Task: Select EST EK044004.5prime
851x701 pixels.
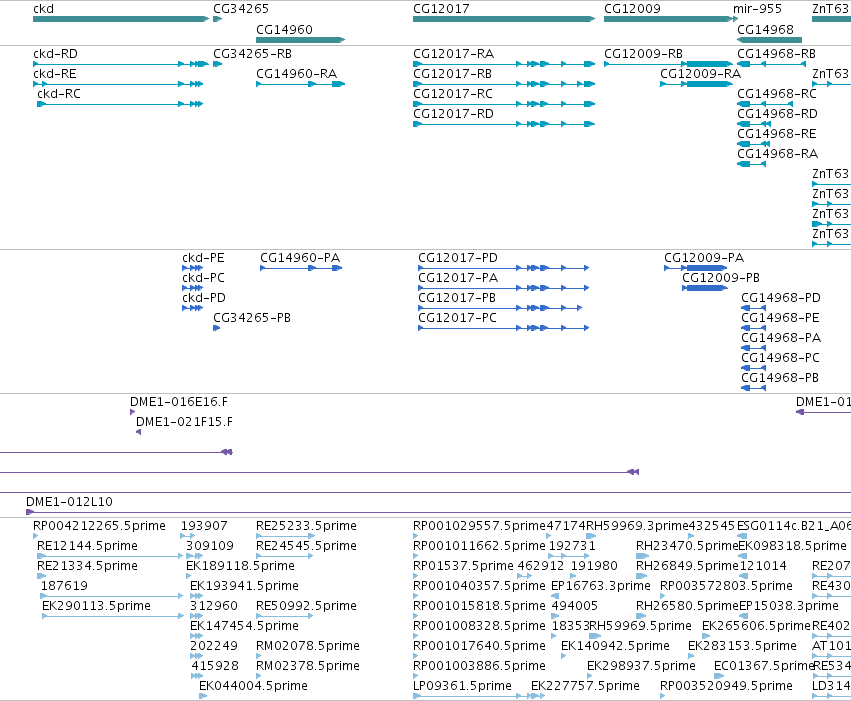Action: pyautogui.click(x=253, y=686)
